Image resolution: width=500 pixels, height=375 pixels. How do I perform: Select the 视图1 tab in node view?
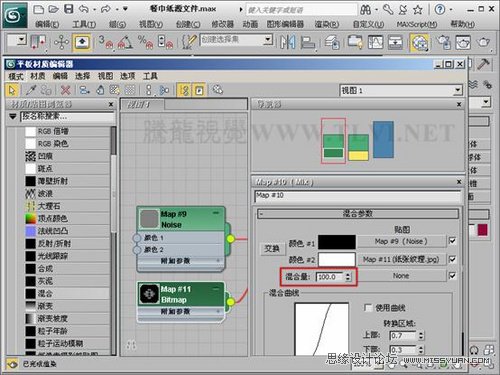[x=142, y=105]
